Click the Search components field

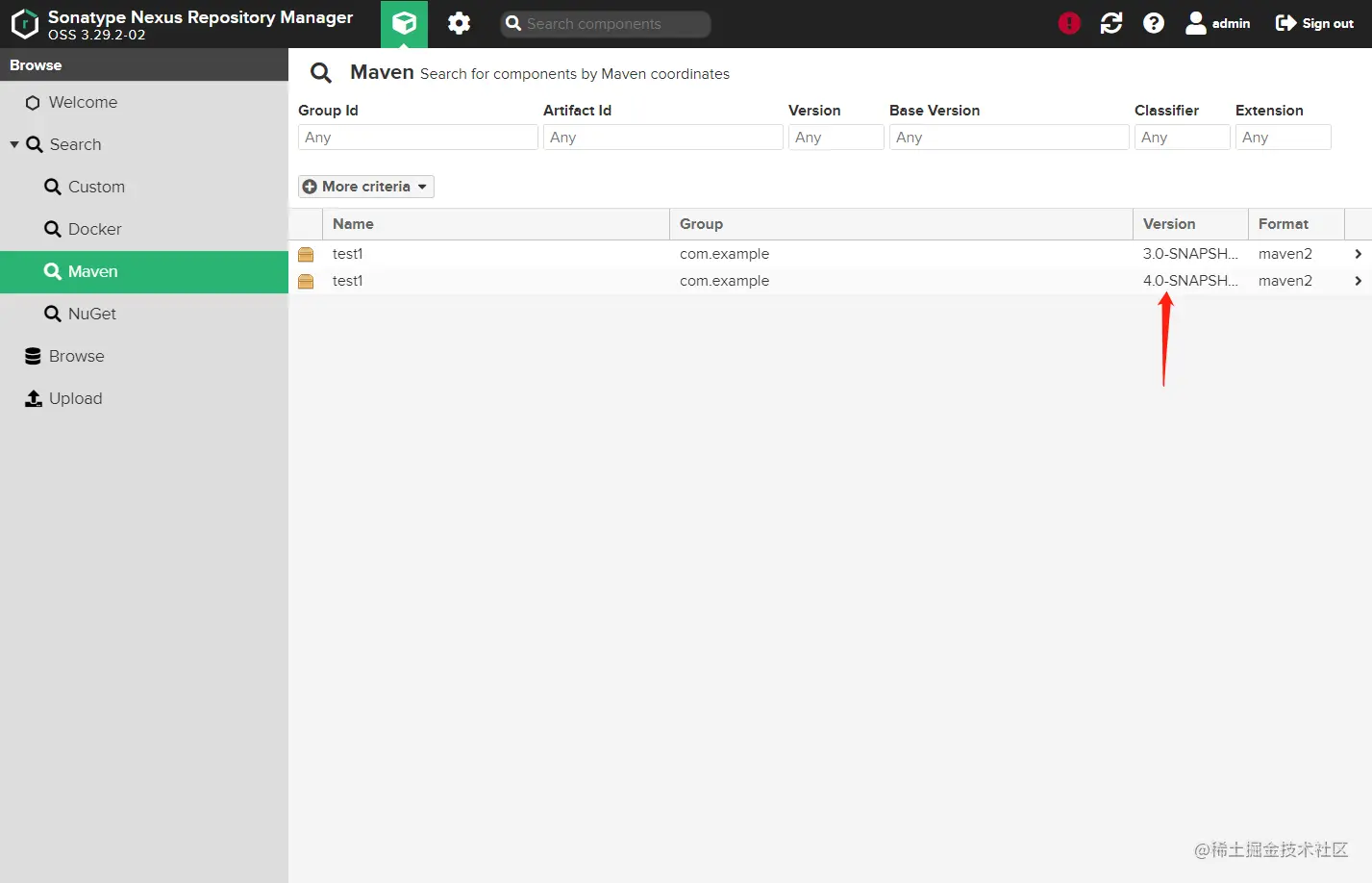point(606,24)
